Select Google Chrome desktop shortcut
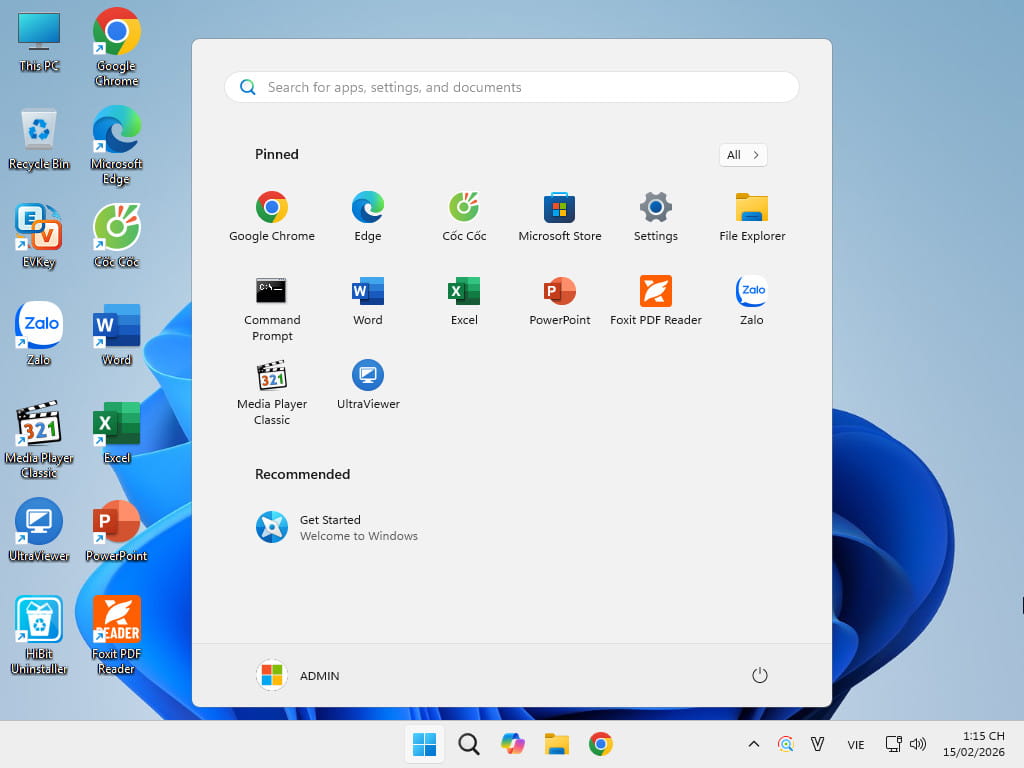Viewport: 1024px width, 768px height. tap(116, 48)
